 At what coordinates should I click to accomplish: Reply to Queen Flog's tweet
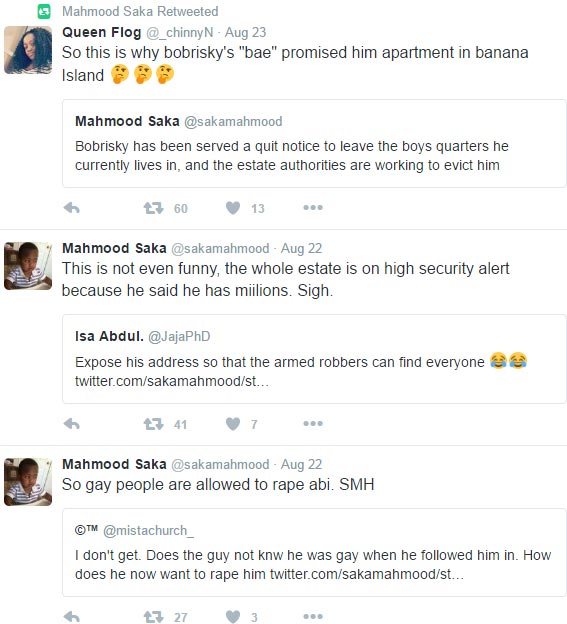point(72,208)
